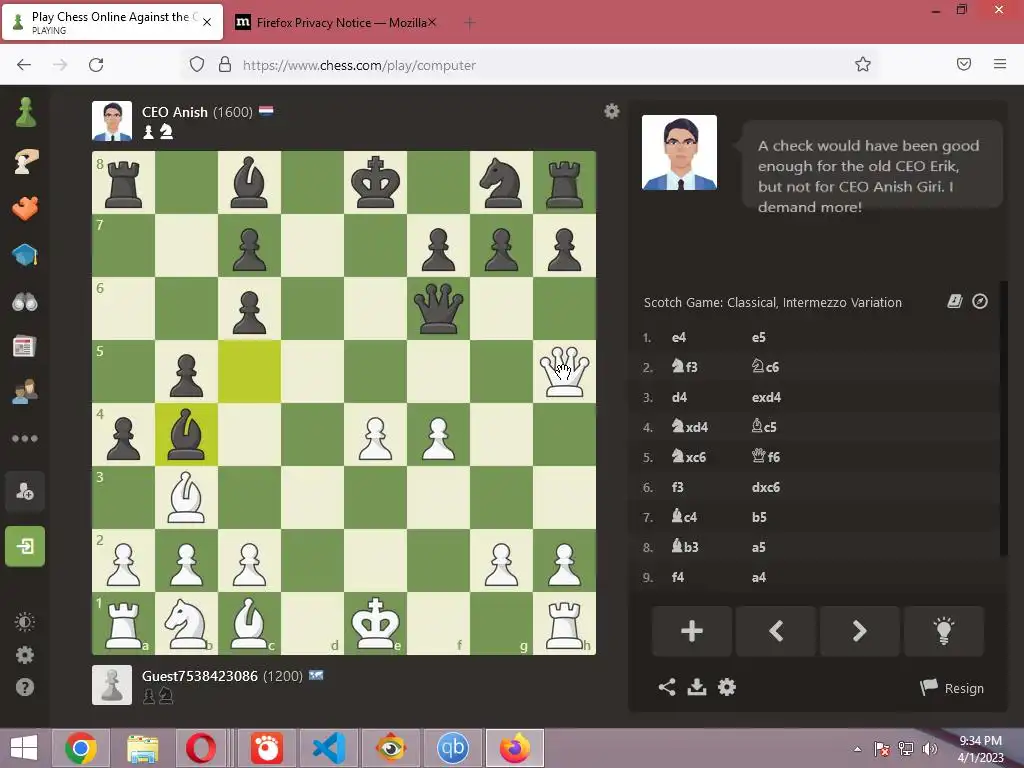Open the Play menu hand-with-pawn icon
The width and height of the screenshot is (1024, 768).
click(25, 161)
